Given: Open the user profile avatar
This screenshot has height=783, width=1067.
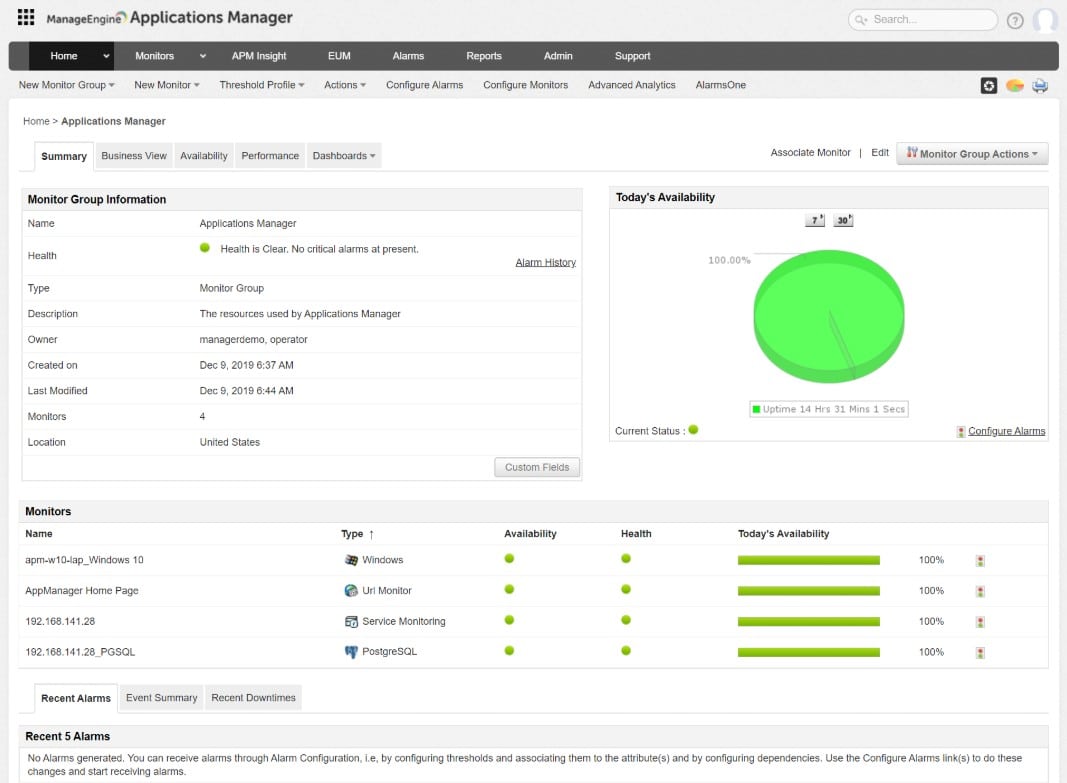Looking at the screenshot, I should [1045, 20].
